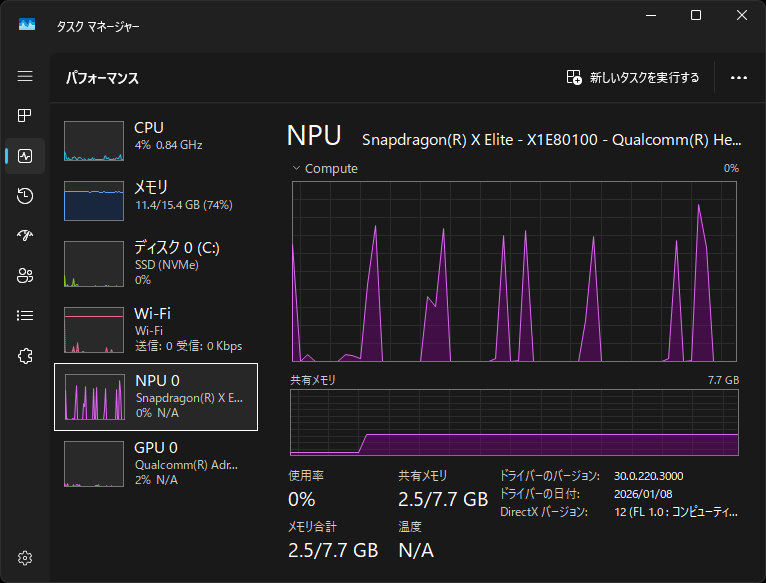
Task: Maximize the Task Manager window
Action: [x=696, y=16]
